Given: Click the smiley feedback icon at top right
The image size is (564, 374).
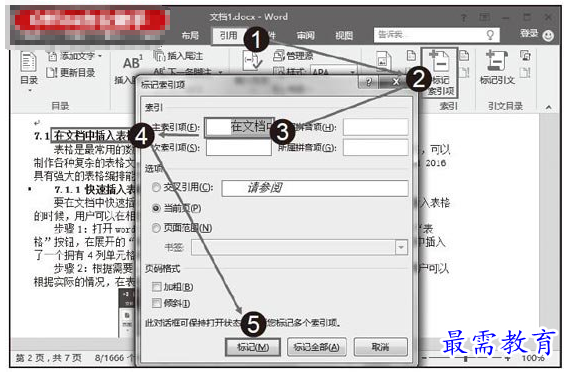Looking at the screenshot, I should 548,35.
